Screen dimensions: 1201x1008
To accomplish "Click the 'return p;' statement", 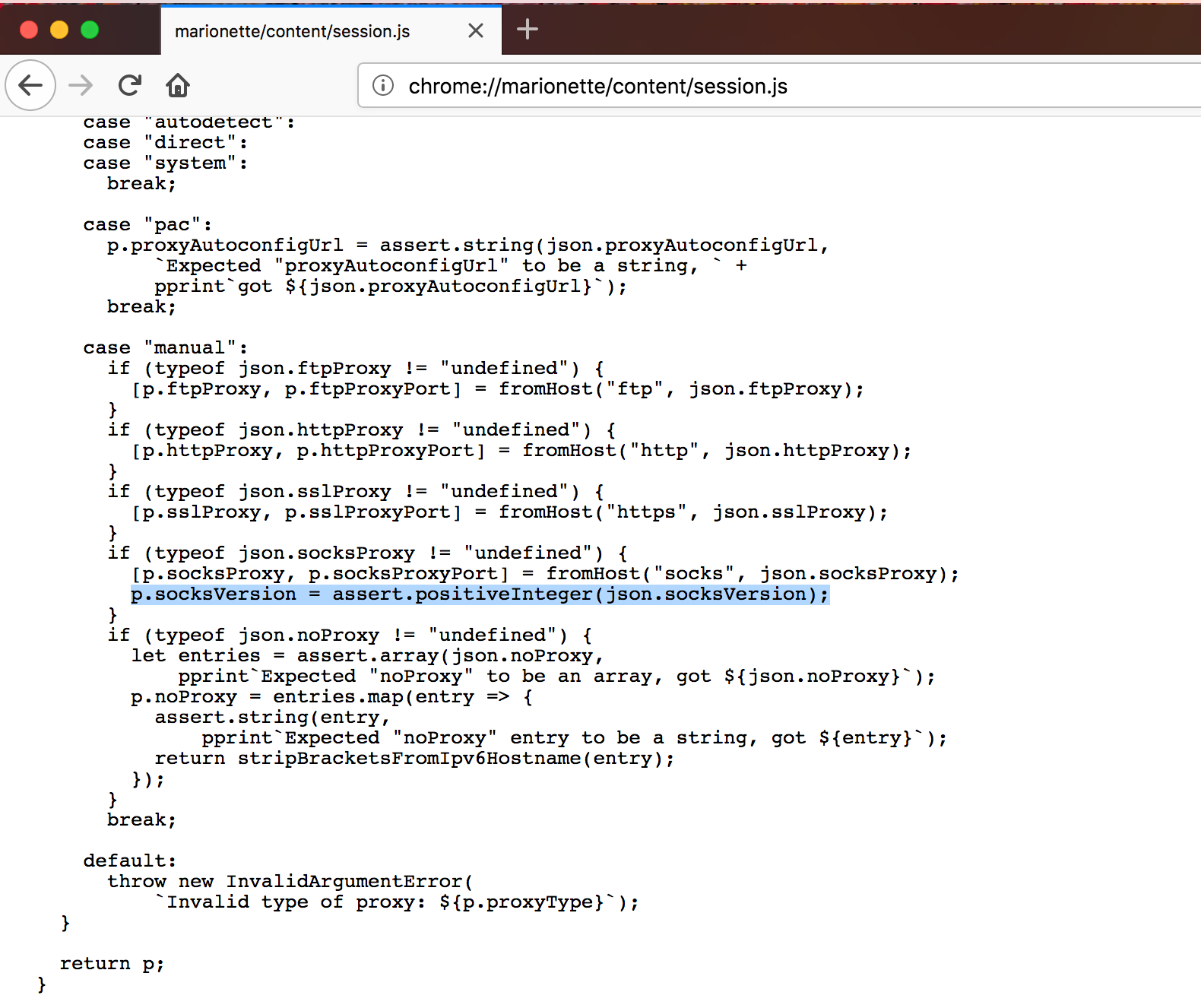I will click(x=112, y=964).
